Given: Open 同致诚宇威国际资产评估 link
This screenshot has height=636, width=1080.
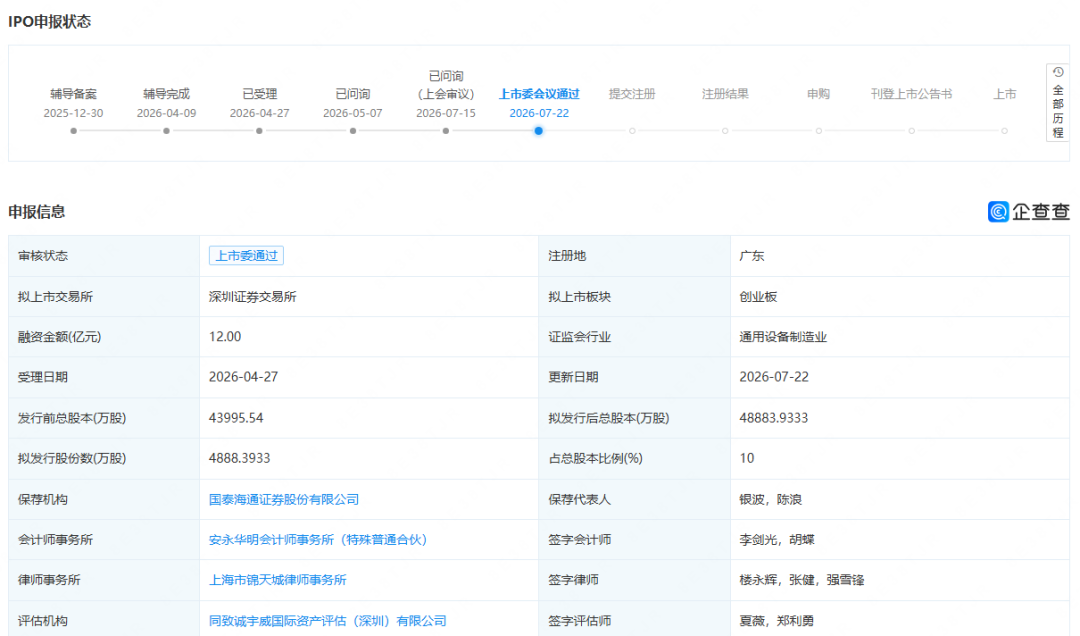Looking at the screenshot, I should click(327, 621).
